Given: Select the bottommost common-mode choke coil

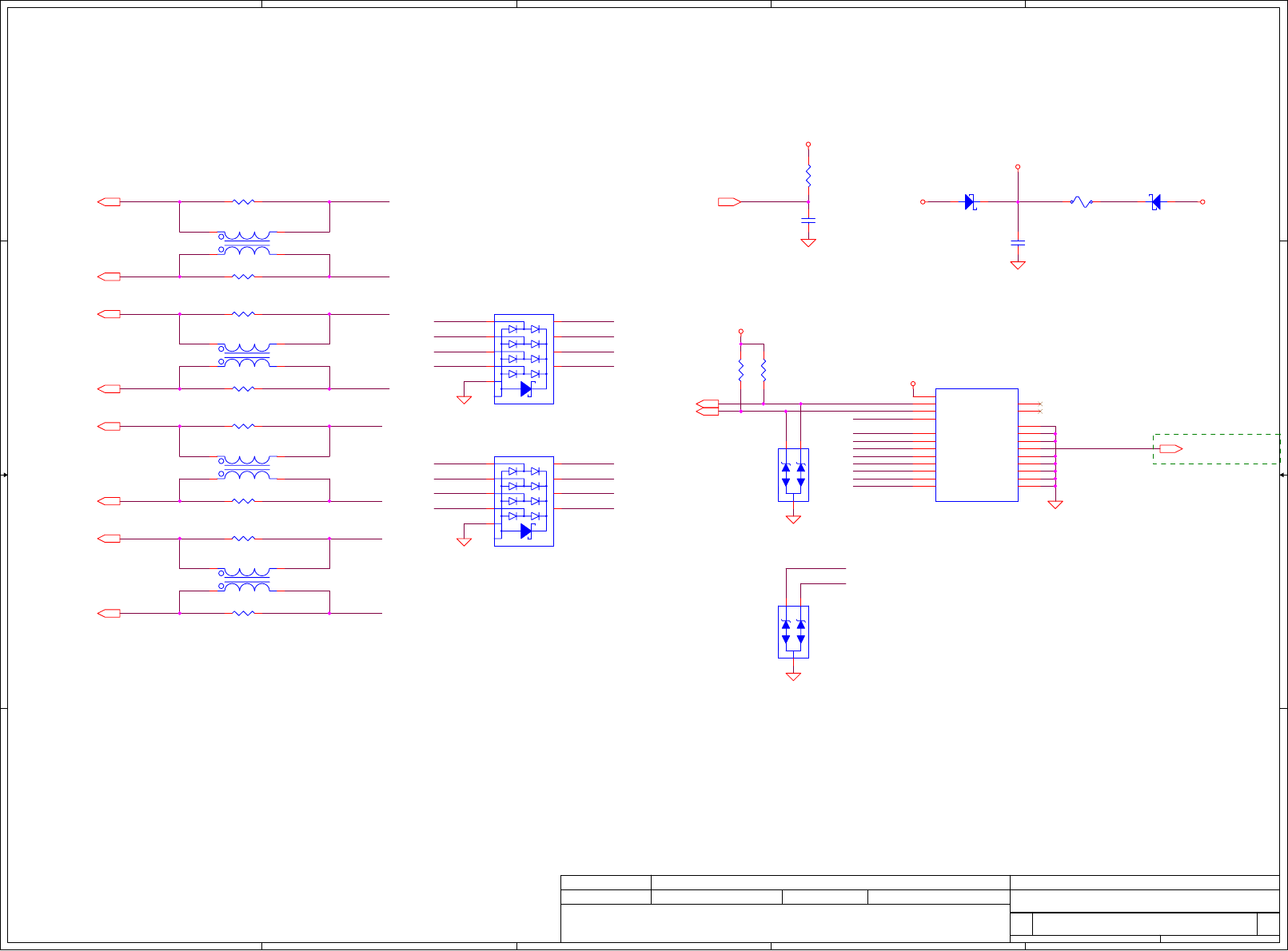Looking at the screenshot, I should coord(245,579).
